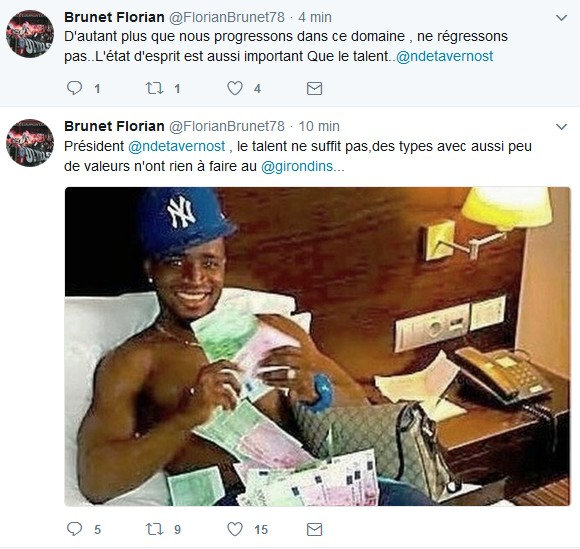580x549 pixels.
Task: Open Brunet Florian profile from first tweet
Action: [114, 17]
